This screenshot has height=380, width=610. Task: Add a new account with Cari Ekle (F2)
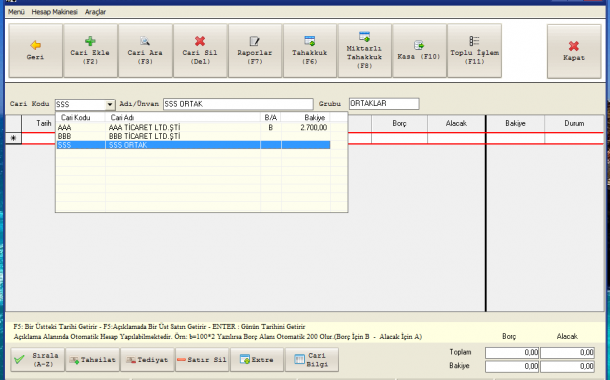[90, 51]
